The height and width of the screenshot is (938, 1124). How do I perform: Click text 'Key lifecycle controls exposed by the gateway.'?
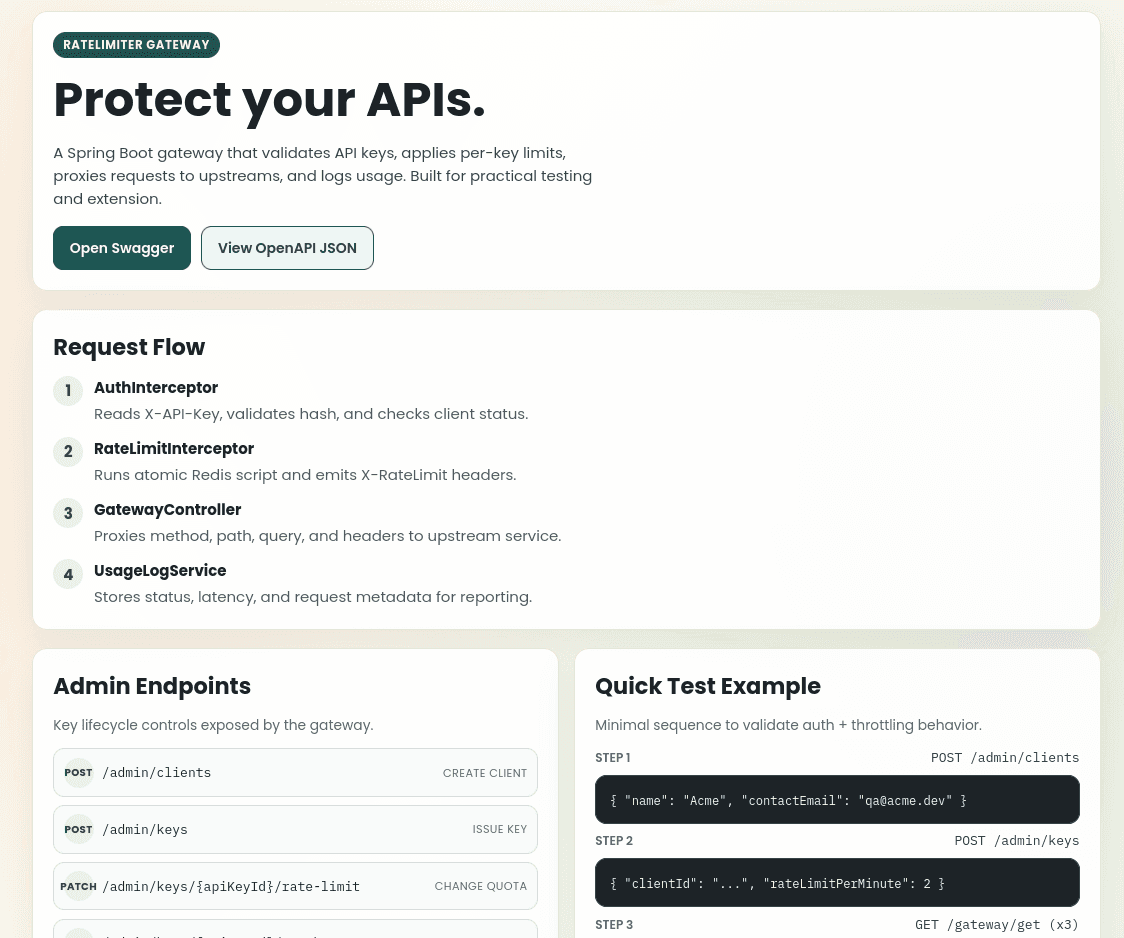tap(213, 725)
